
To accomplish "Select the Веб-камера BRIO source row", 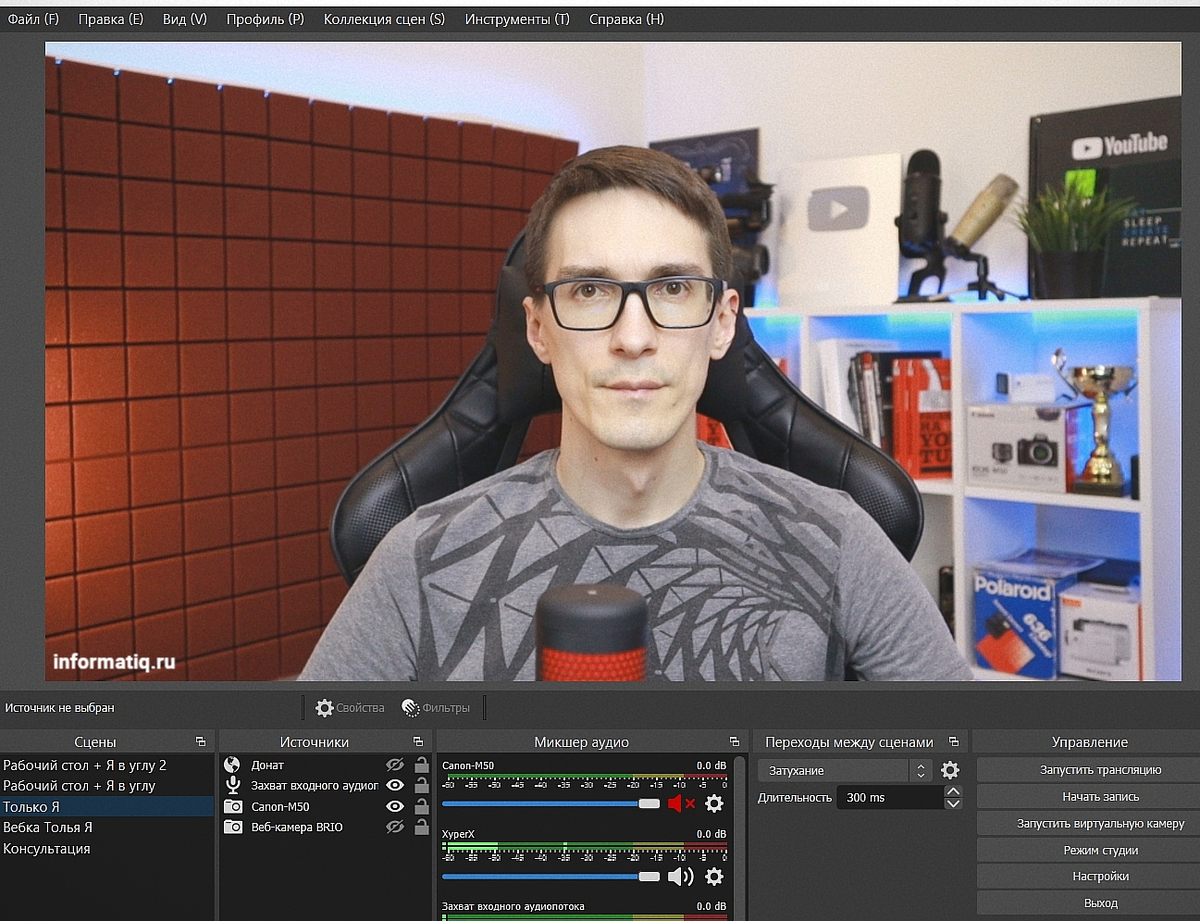I will [326, 827].
